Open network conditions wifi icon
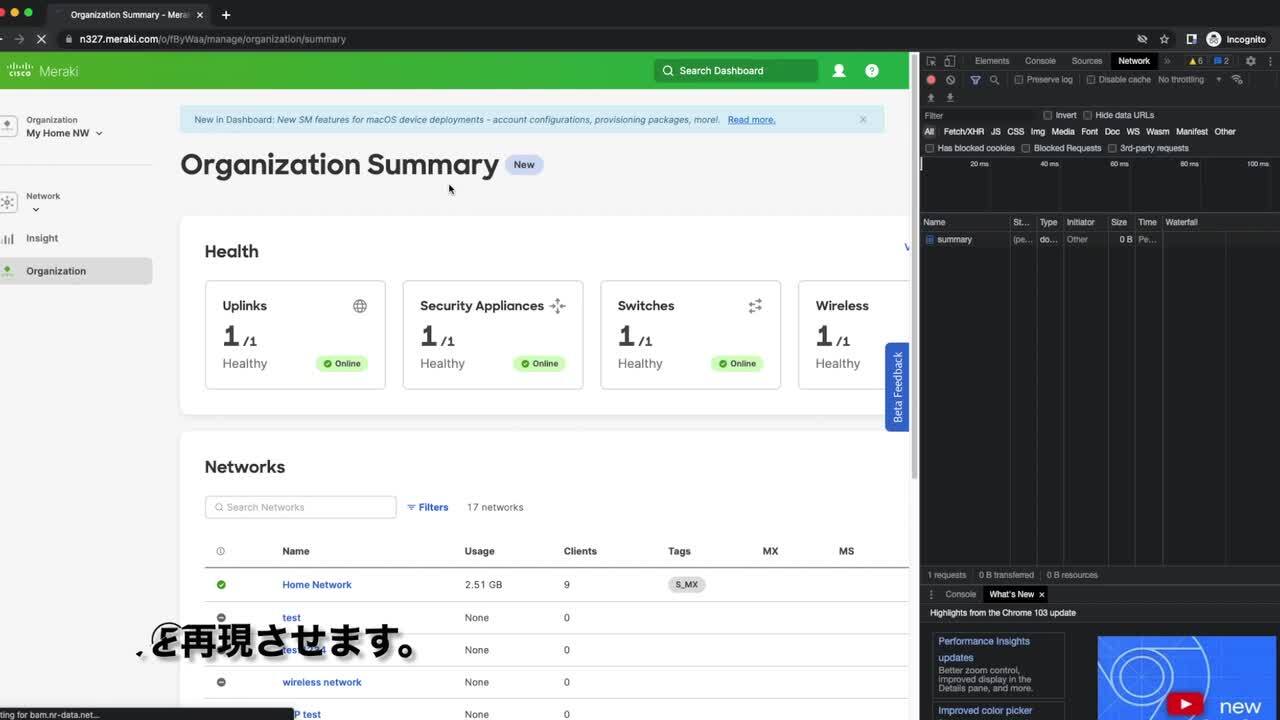1280x720 pixels. (x=1237, y=80)
